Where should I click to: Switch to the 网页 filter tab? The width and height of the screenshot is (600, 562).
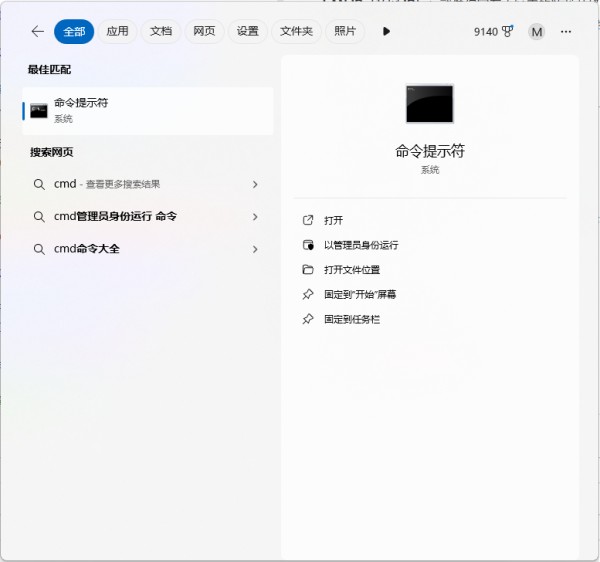(204, 31)
